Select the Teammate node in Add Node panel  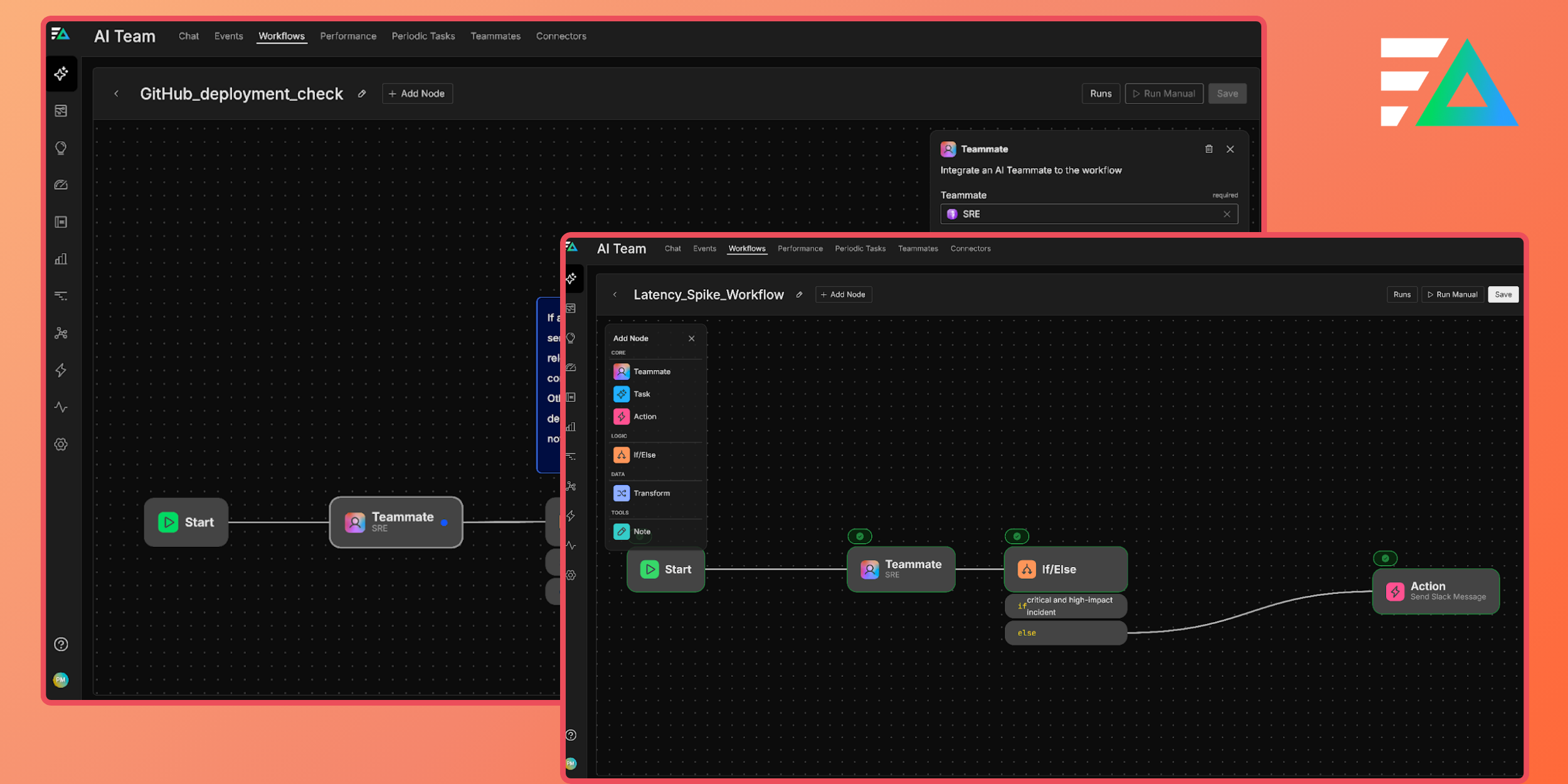tap(652, 371)
